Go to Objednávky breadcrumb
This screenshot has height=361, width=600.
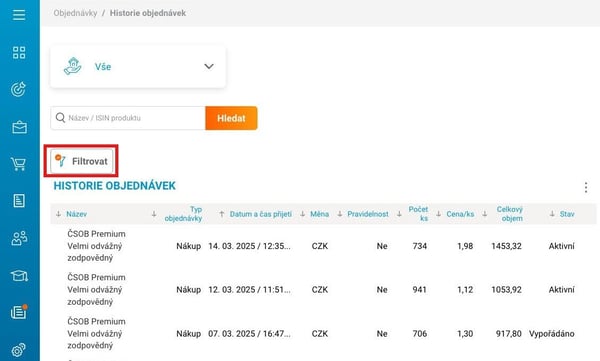[x=75, y=13]
